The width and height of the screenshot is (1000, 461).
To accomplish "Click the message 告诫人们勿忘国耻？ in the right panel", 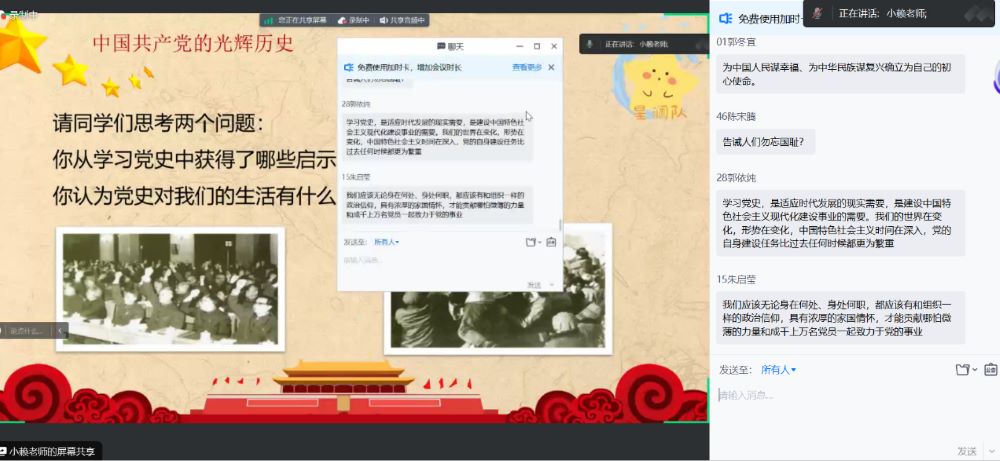I will pyautogui.click(x=765, y=142).
